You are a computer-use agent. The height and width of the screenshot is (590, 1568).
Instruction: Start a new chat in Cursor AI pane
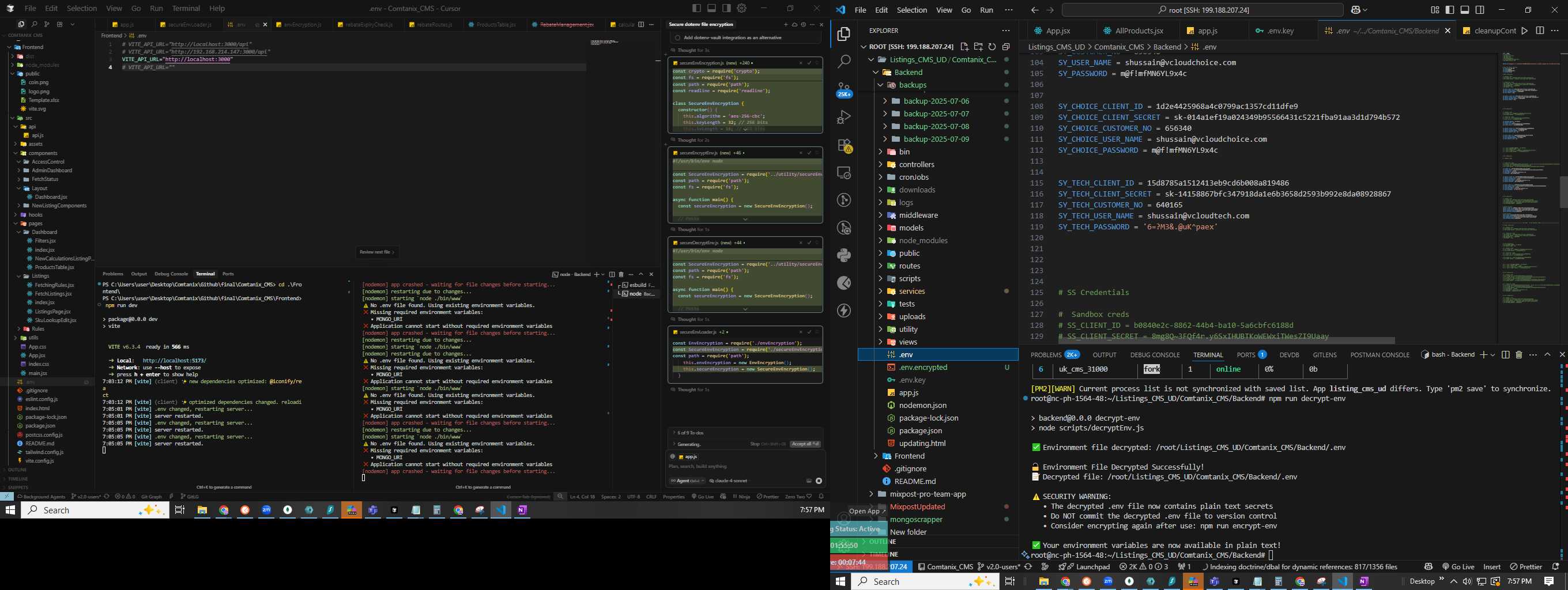click(786, 24)
